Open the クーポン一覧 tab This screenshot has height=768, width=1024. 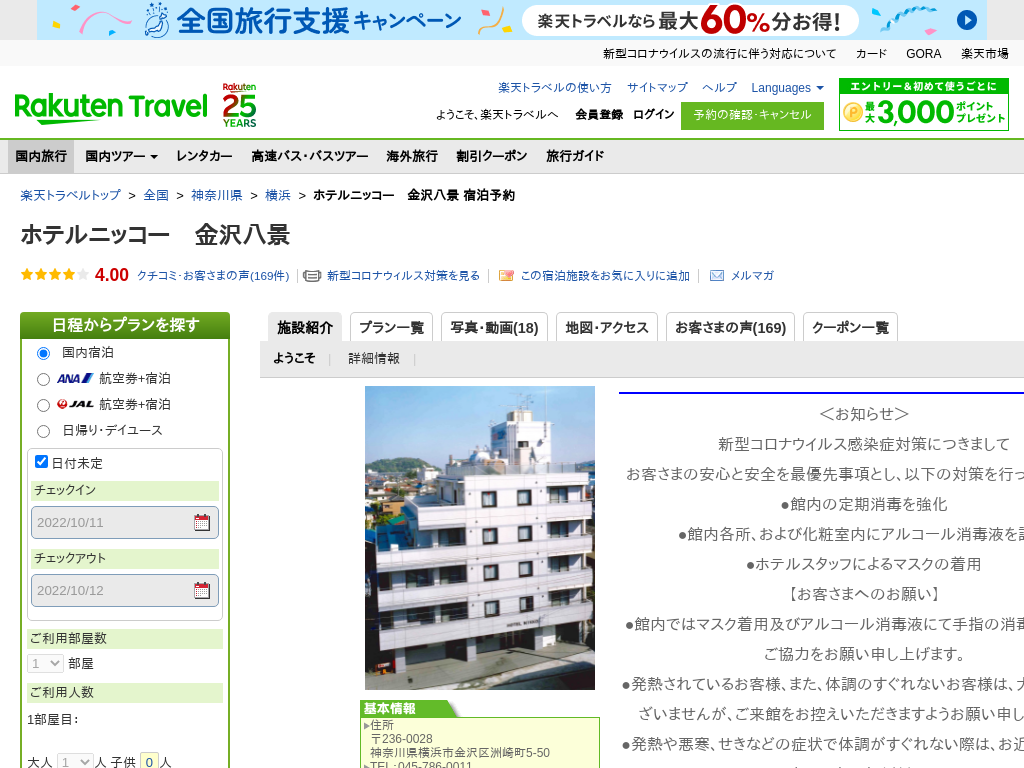click(x=850, y=327)
